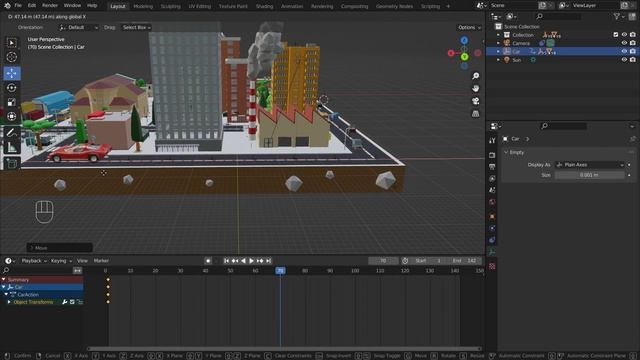The width and height of the screenshot is (640, 360).
Task: Switch to the Shading workspace tab
Action: click(x=264, y=6)
